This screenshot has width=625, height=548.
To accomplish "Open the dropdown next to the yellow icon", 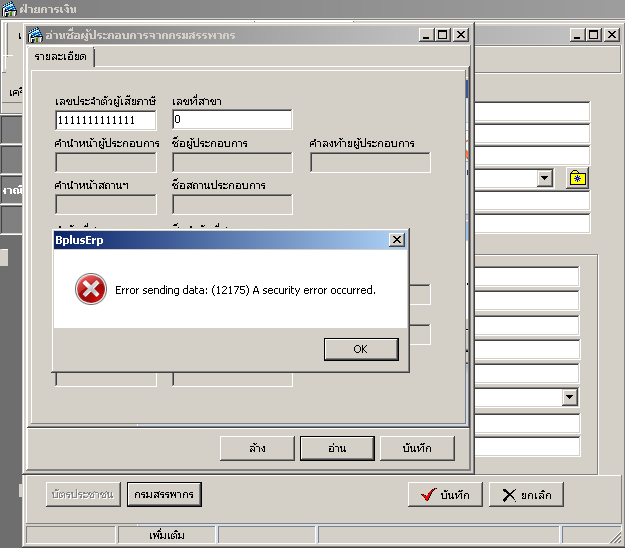I will click(x=545, y=178).
